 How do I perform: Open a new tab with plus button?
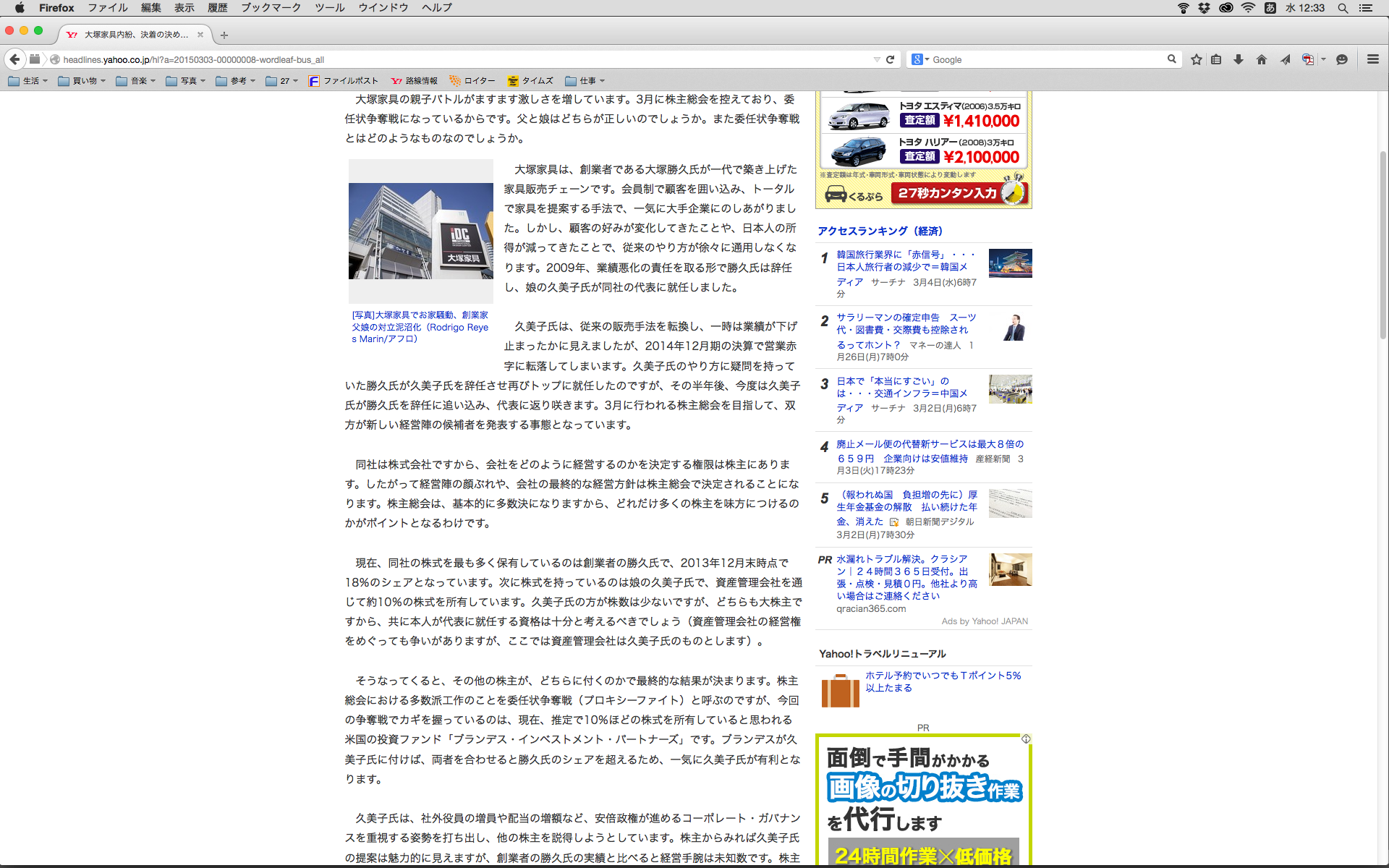point(224,35)
